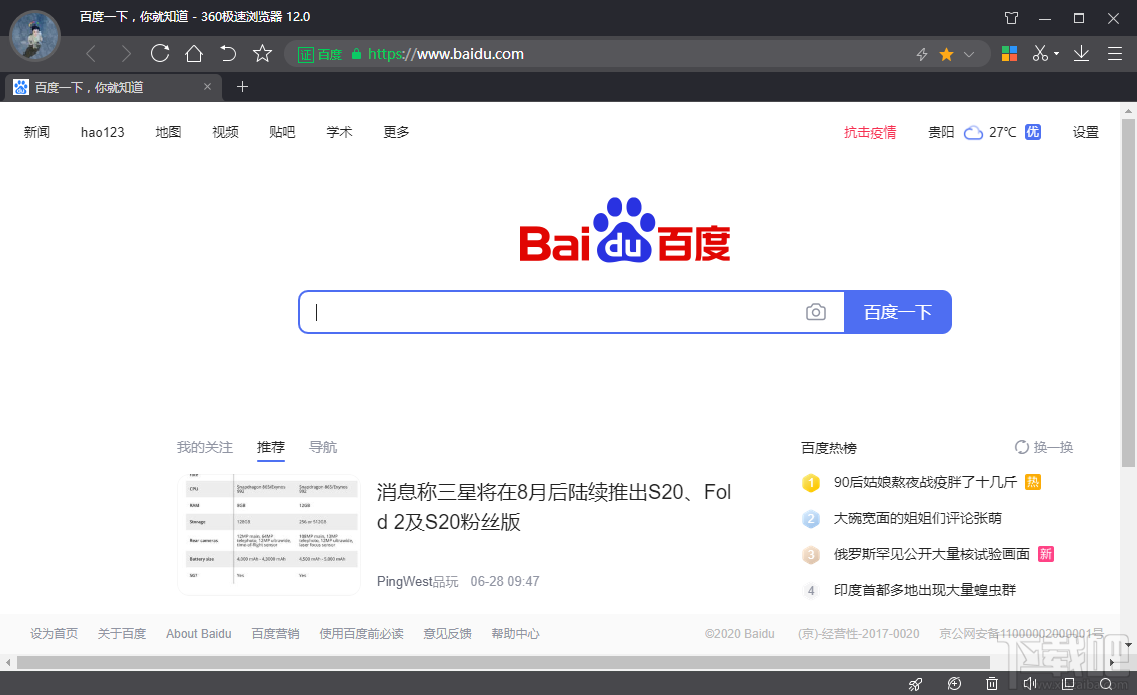Open the hao123 menu item
The width and height of the screenshot is (1137, 695).
(102, 131)
